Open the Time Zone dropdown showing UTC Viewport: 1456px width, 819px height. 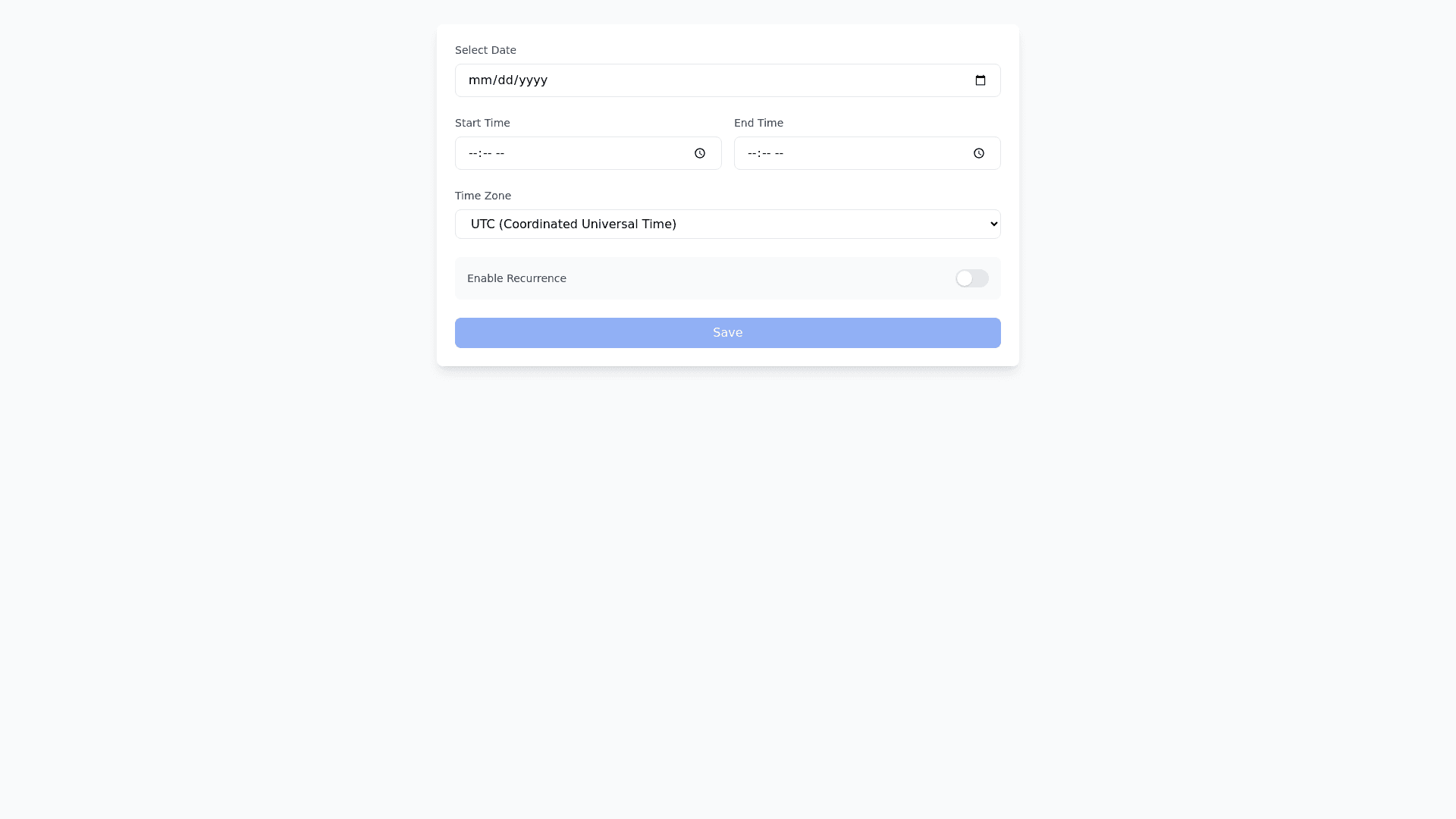coord(727,224)
